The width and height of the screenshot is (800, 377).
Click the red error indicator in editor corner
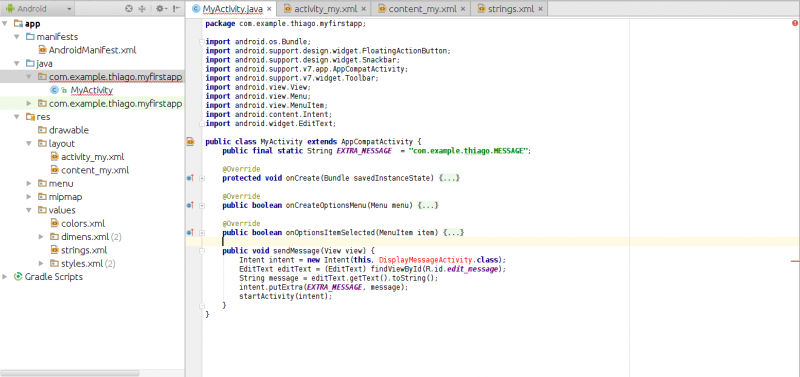(x=794, y=23)
